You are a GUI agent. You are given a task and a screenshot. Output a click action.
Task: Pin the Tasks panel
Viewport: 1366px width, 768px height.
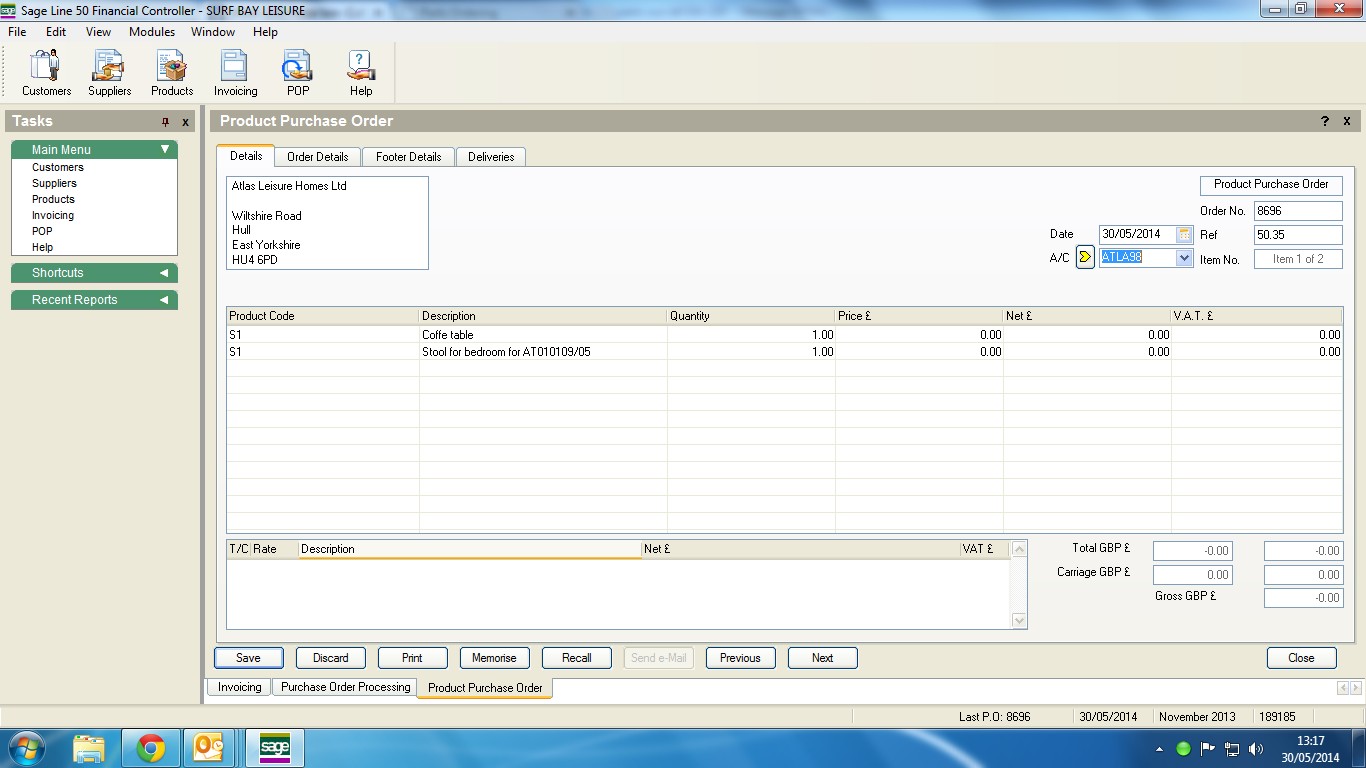166,122
